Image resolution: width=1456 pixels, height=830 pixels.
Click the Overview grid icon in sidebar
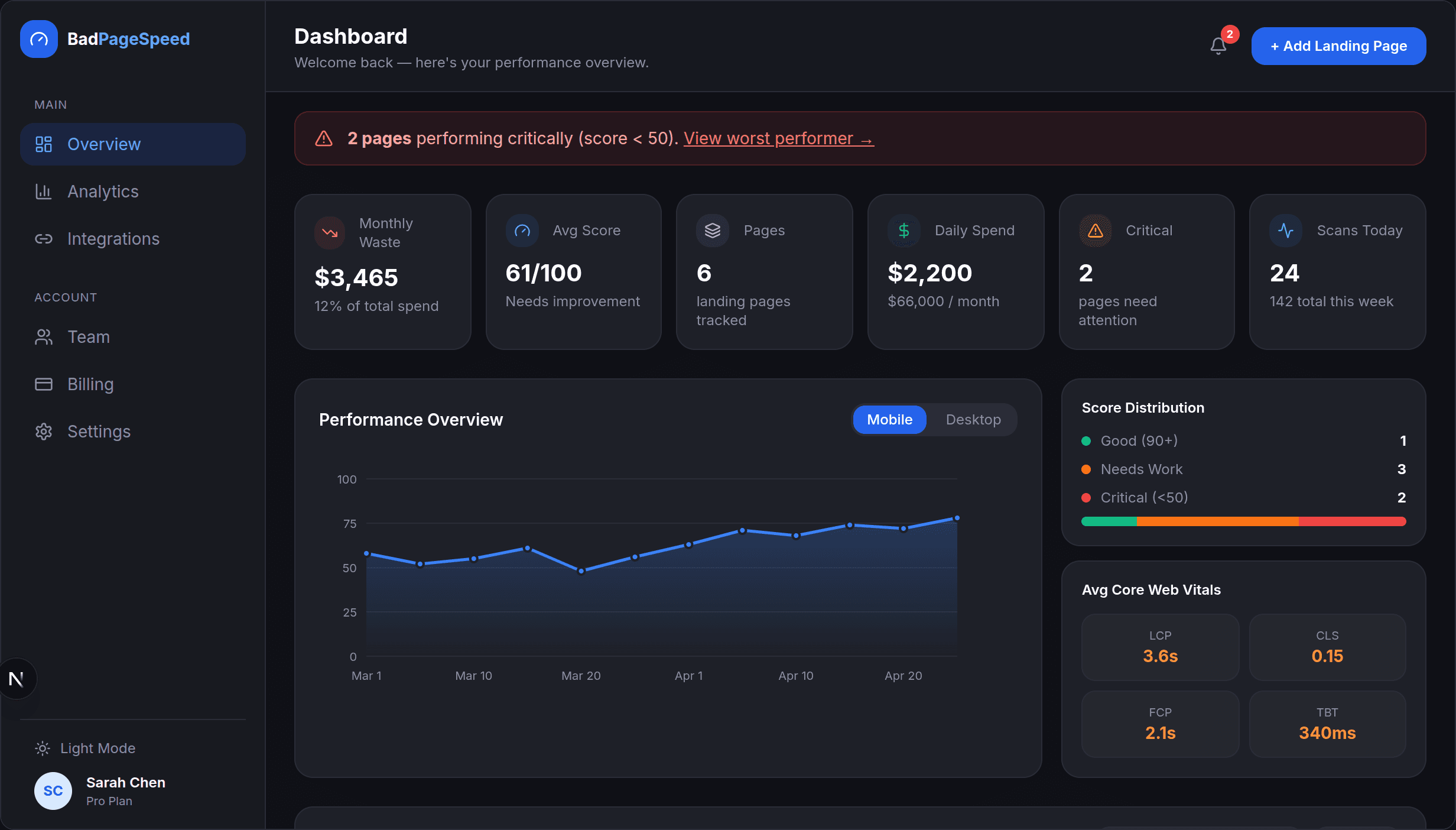click(44, 144)
